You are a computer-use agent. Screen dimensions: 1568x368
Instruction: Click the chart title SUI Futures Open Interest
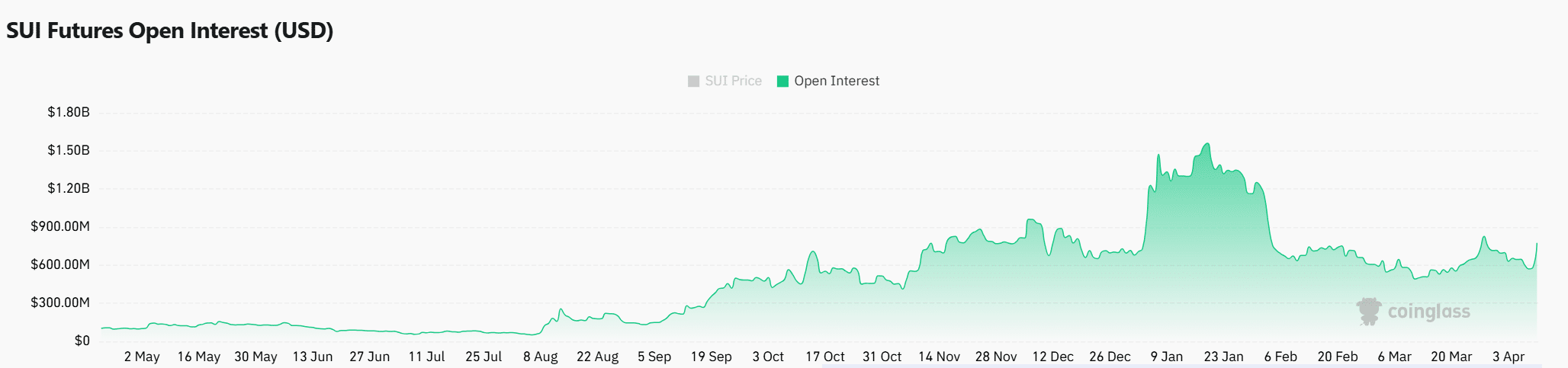point(170,30)
